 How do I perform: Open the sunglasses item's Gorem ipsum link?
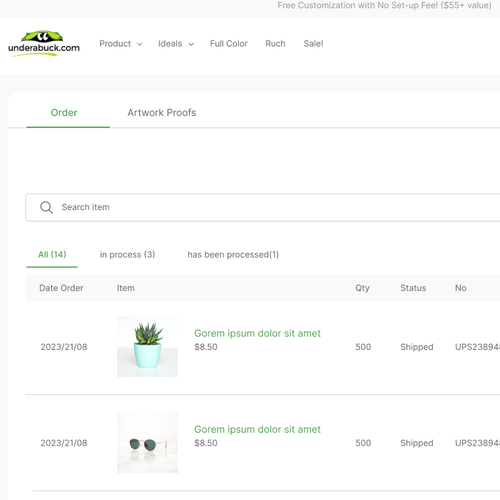257,429
